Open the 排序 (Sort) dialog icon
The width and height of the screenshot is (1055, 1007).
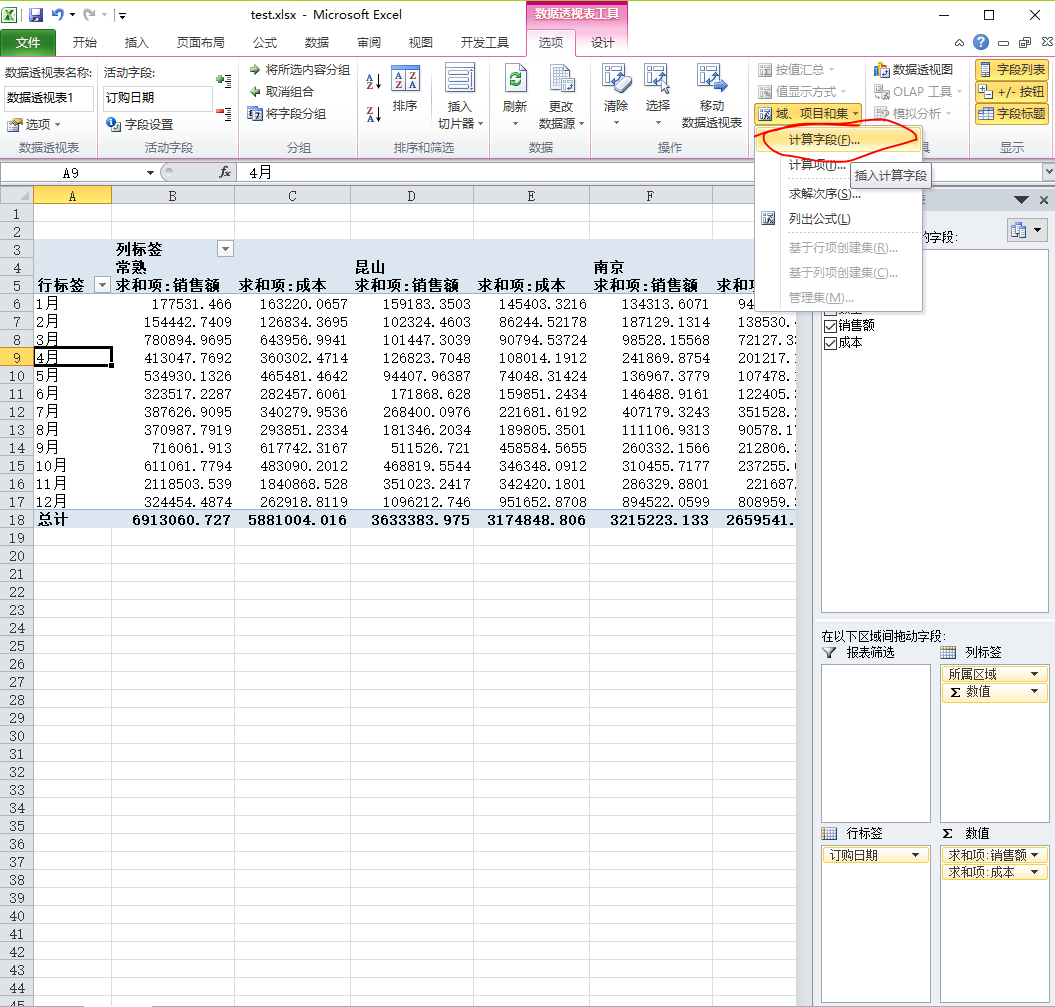click(405, 80)
